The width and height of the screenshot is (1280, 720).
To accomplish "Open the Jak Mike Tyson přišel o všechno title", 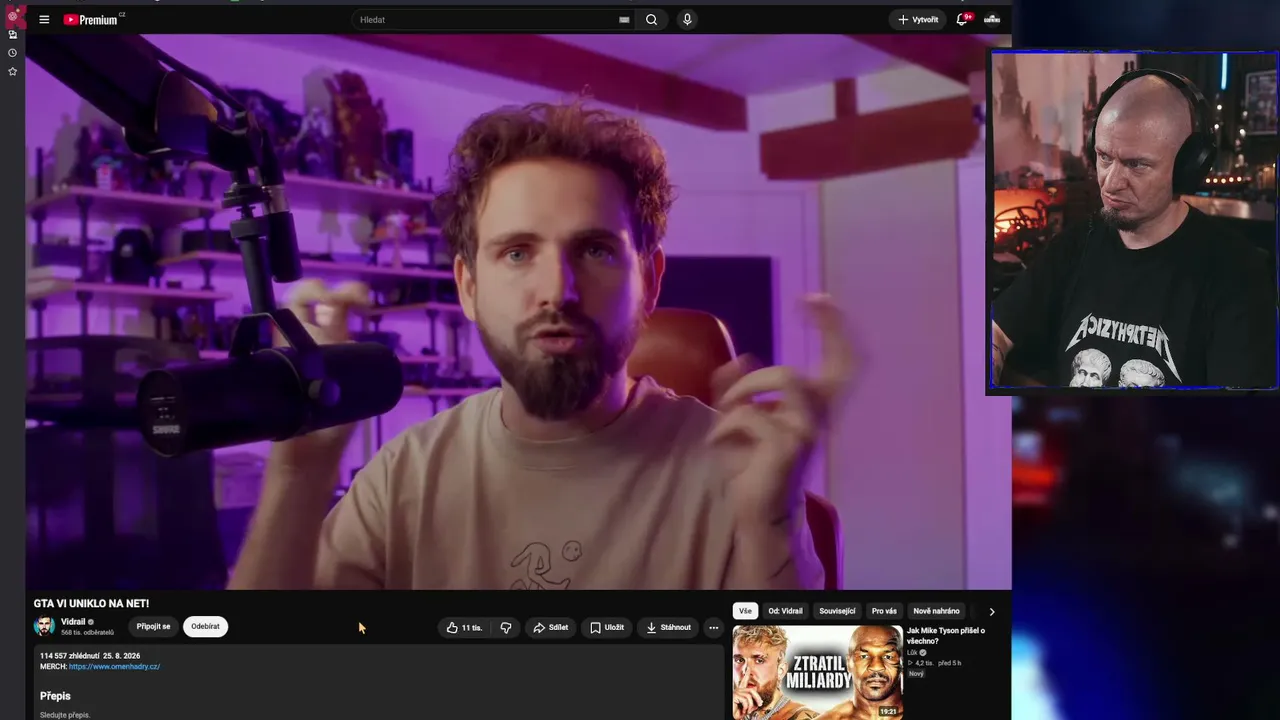I will coord(946,635).
